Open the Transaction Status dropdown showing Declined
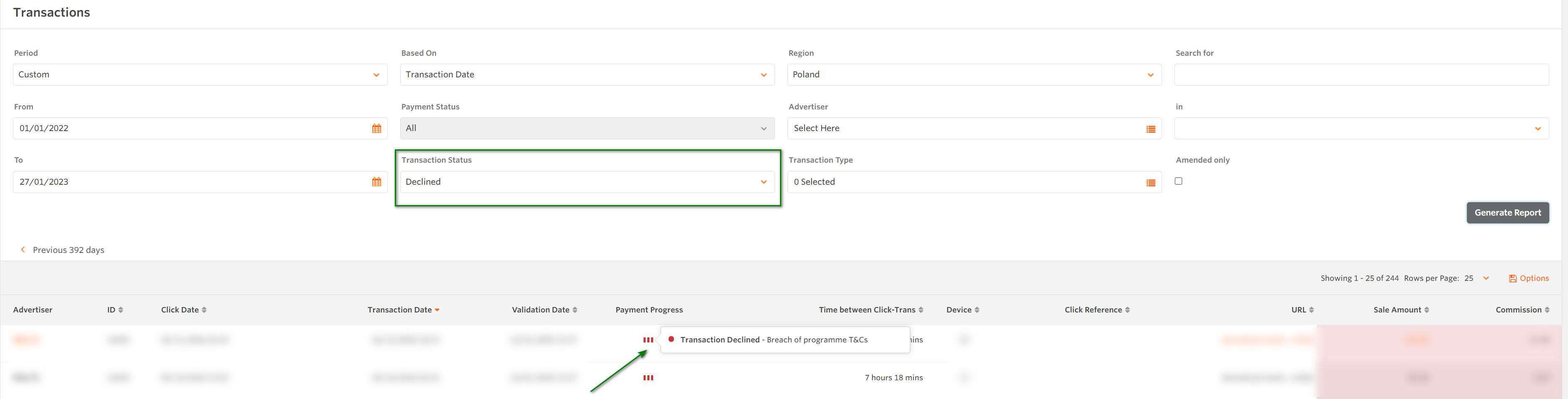The height and width of the screenshot is (399, 1568). tap(587, 181)
